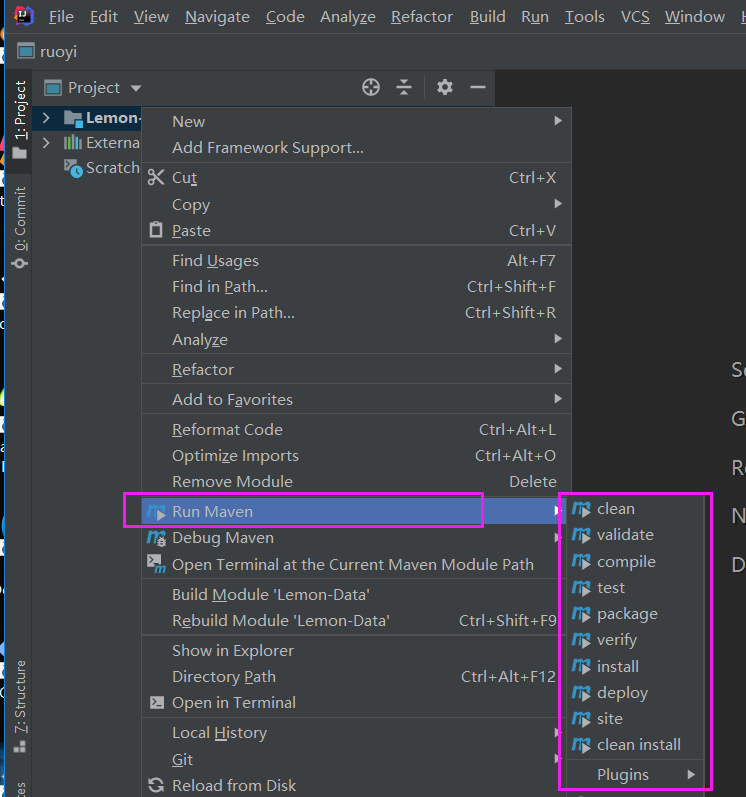Click the Maven icon beside deploy goal
This screenshot has height=797, width=746.
pyautogui.click(x=581, y=693)
